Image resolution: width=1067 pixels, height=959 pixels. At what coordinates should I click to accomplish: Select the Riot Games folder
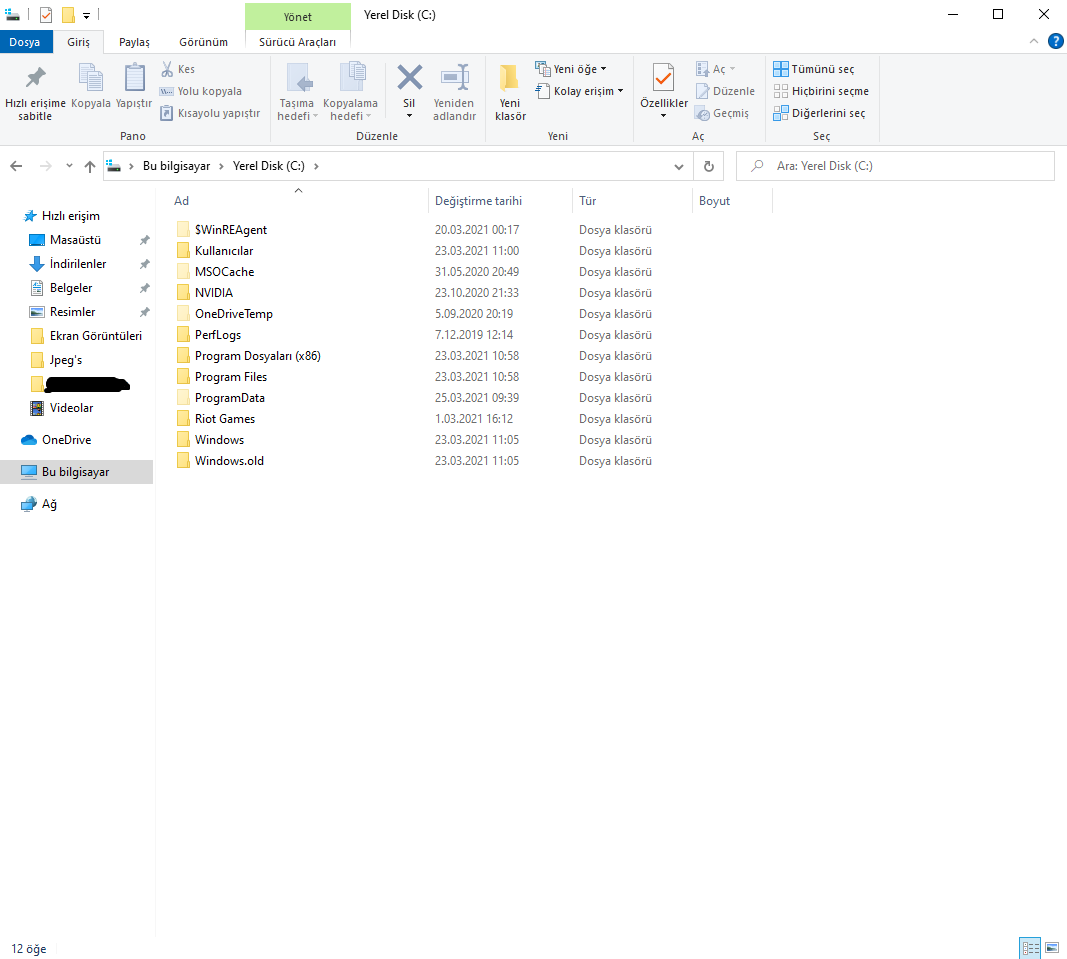[x=225, y=419]
